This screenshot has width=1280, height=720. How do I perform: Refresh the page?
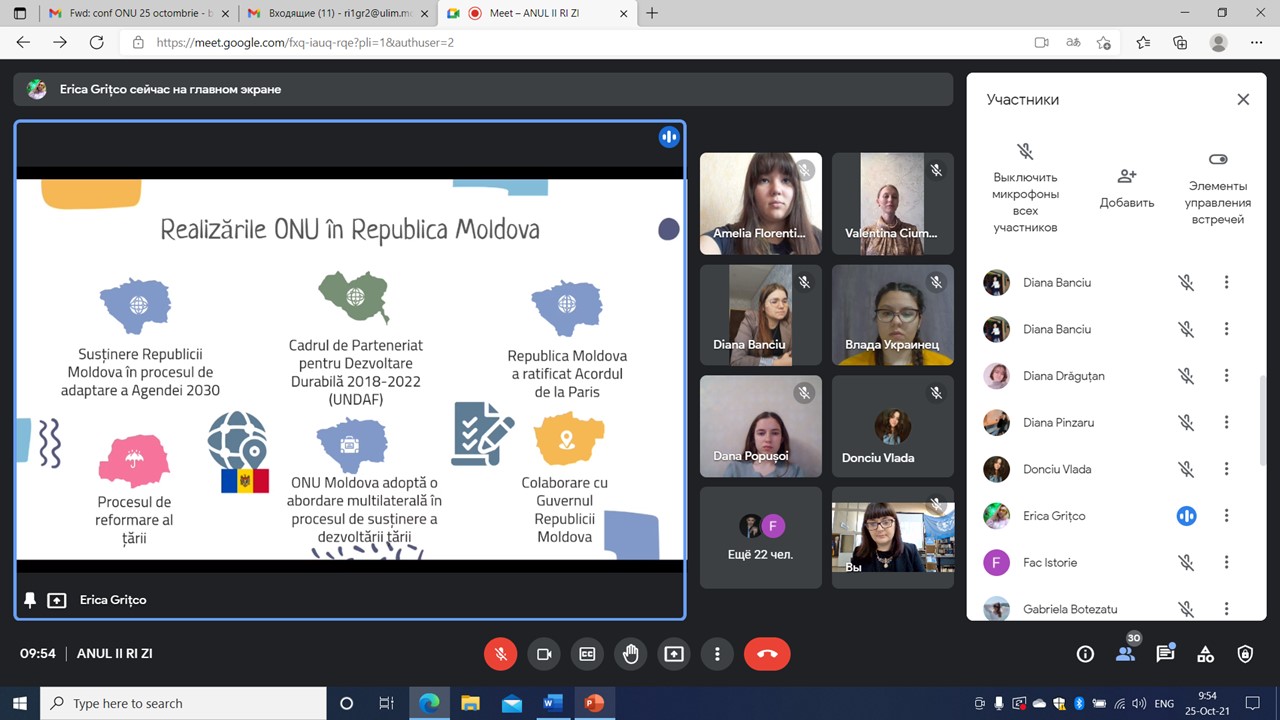coord(96,42)
